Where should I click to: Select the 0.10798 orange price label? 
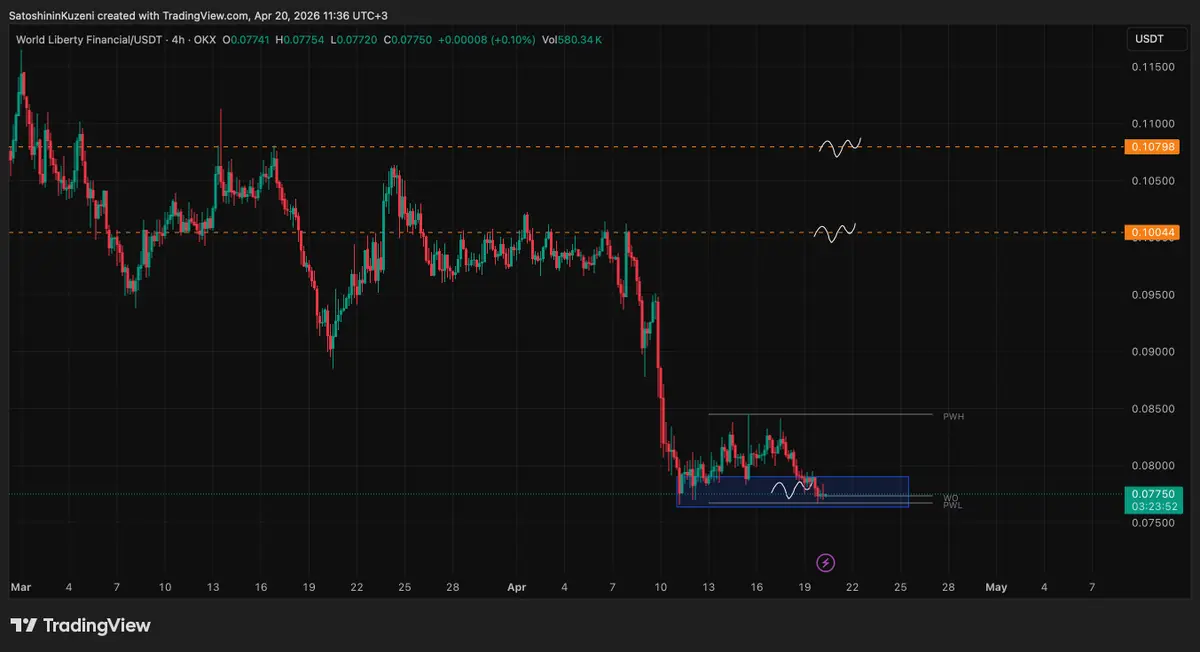pos(1153,147)
